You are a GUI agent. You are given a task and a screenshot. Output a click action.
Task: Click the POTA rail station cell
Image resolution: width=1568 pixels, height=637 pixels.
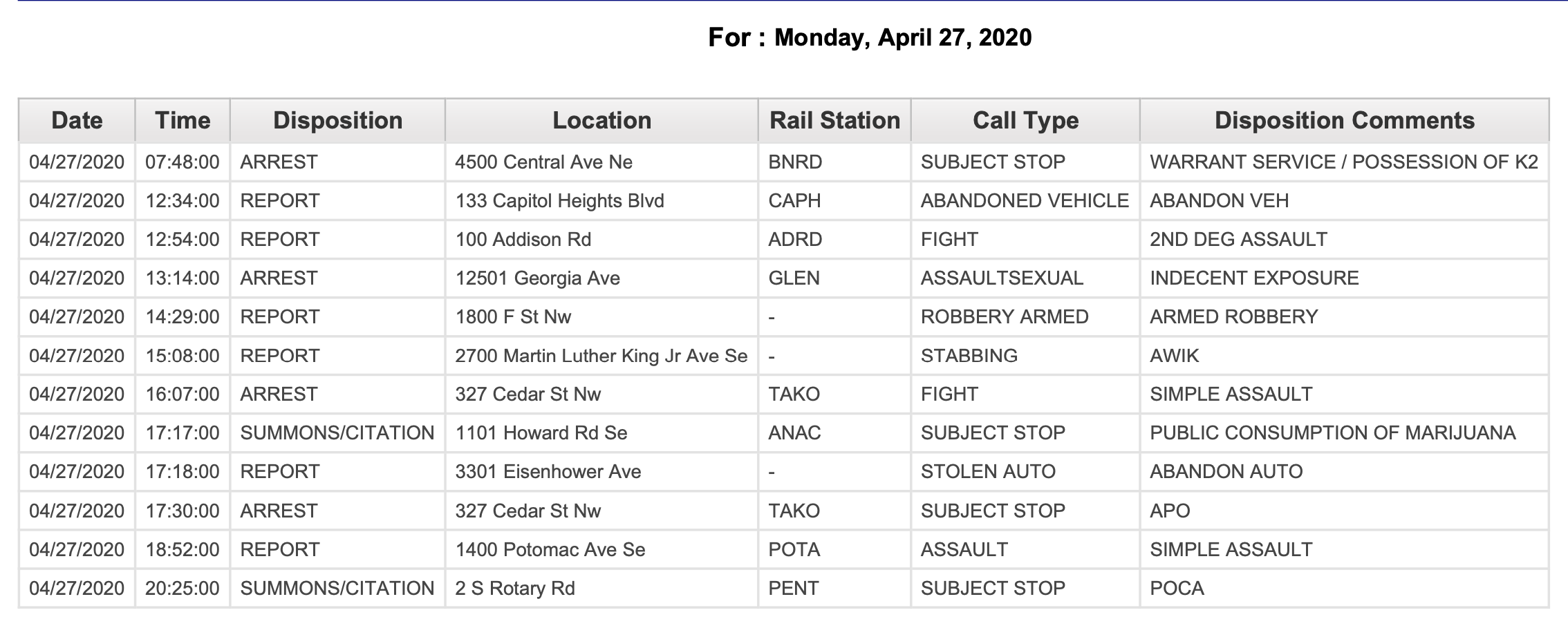[x=834, y=550]
